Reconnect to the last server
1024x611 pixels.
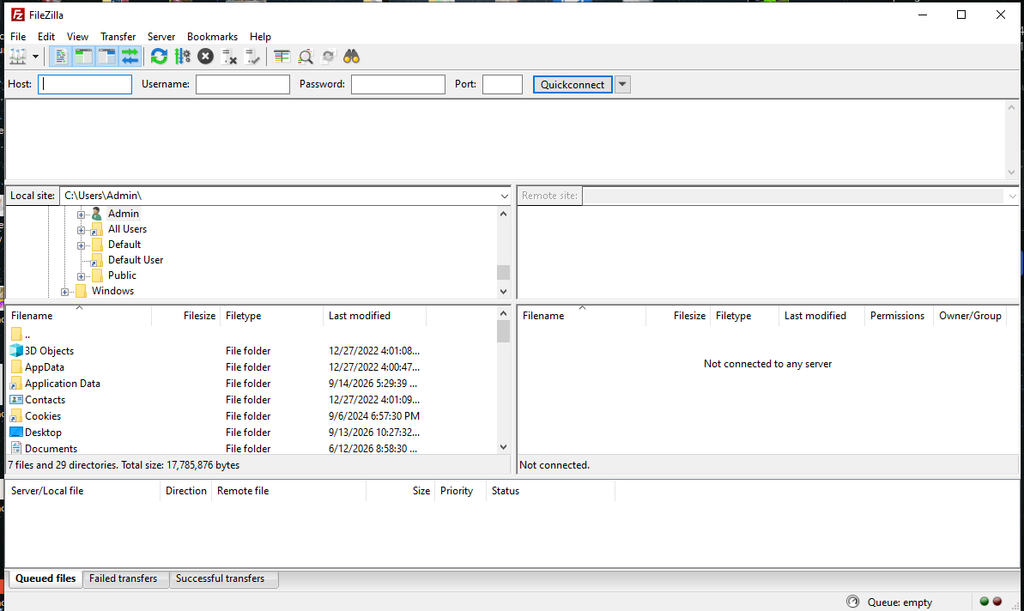[x=253, y=57]
